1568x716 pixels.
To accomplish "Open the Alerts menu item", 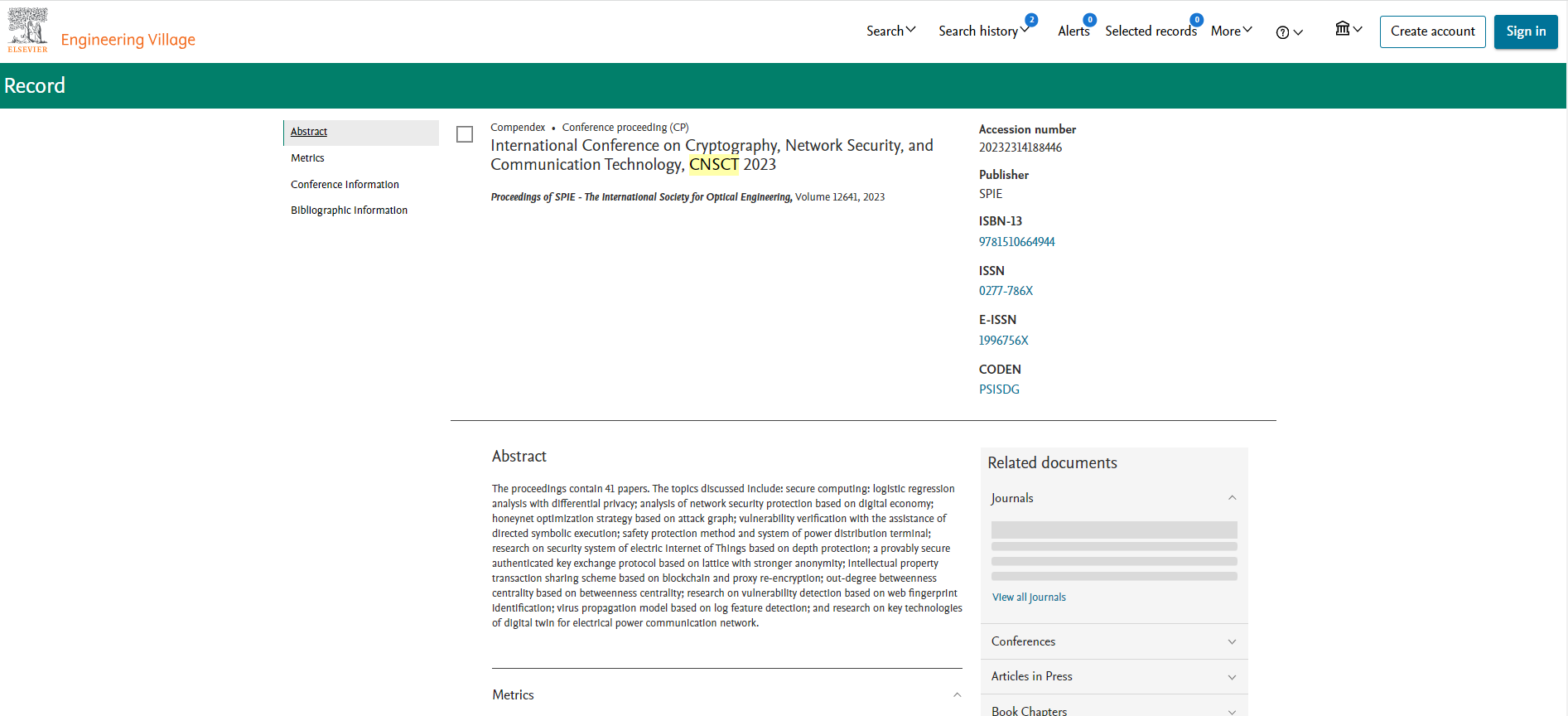I will point(1073,31).
